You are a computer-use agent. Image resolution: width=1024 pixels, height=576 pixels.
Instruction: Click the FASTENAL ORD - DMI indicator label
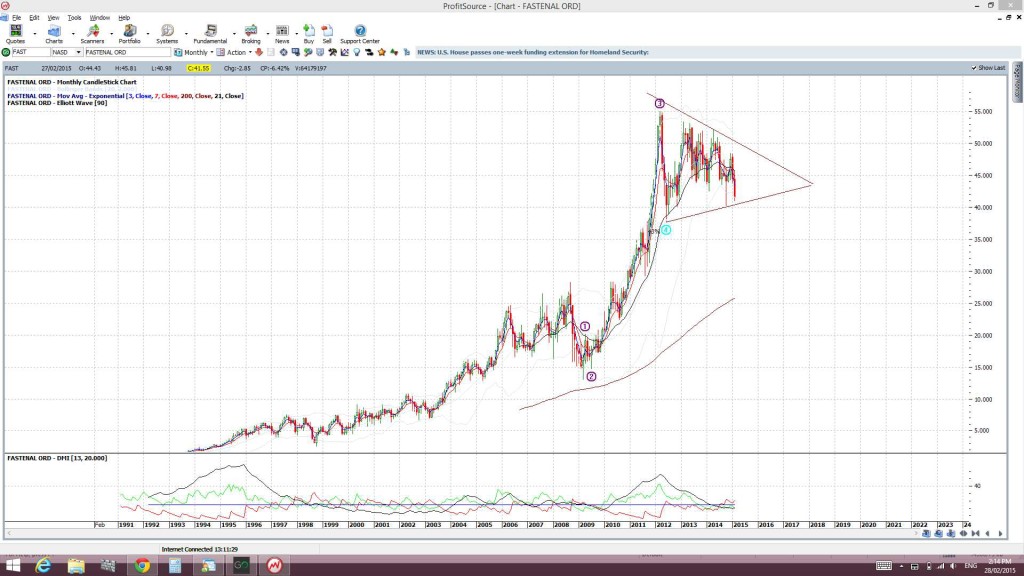pos(57,458)
